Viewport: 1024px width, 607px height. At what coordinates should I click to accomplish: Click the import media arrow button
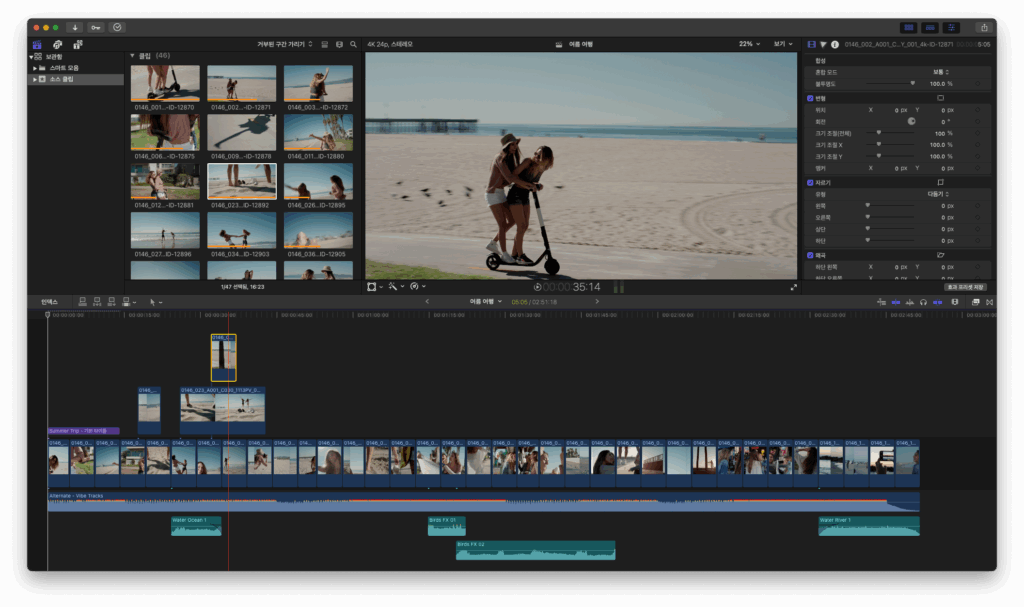75,27
